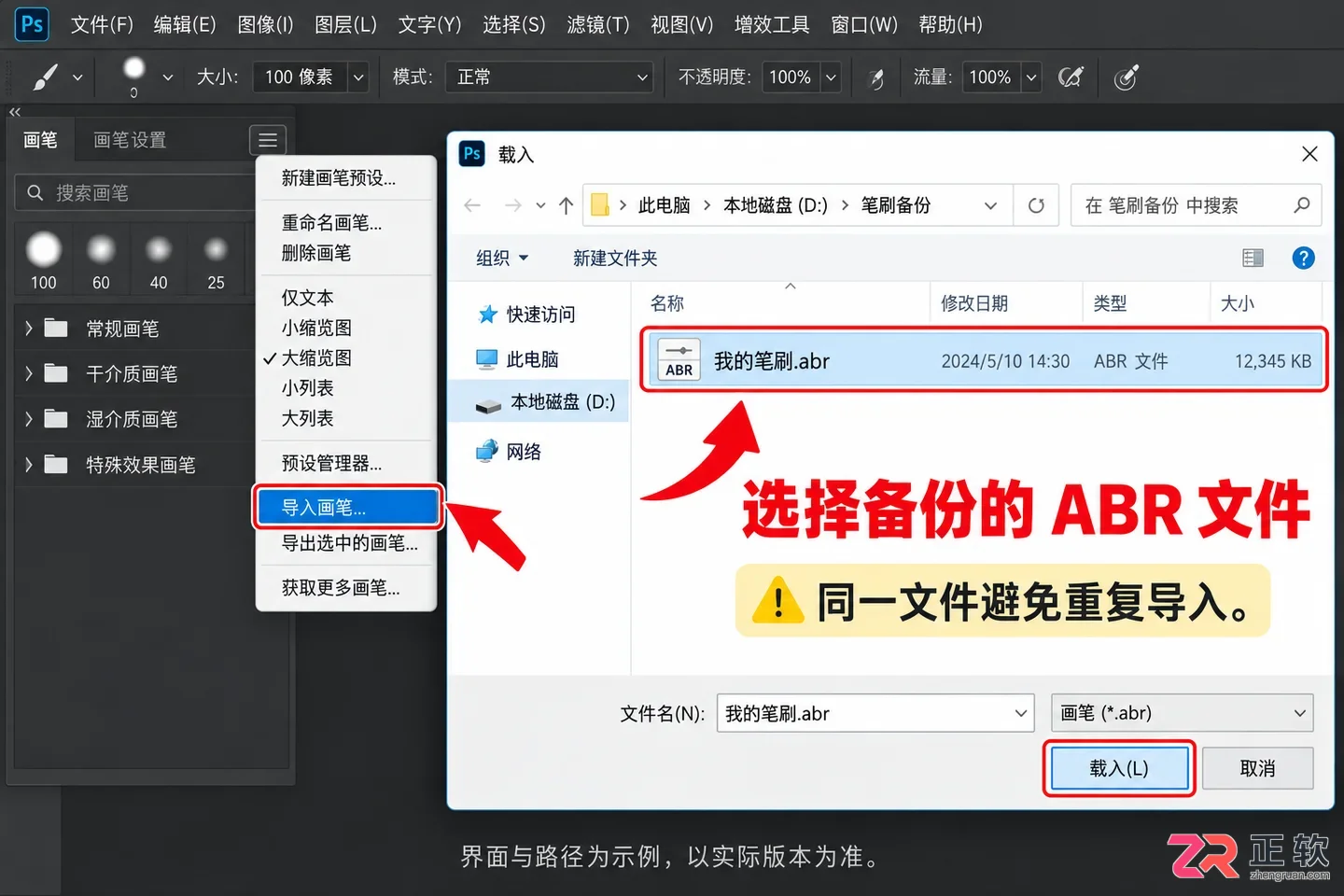Refresh the folder listing

point(1036,205)
